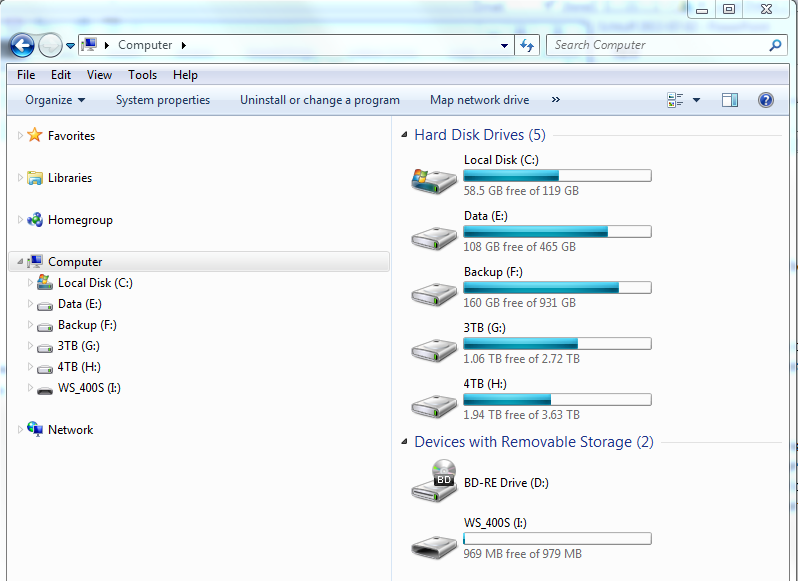Open the View menu
Screen dimensions: 798x581
click(x=99, y=75)
